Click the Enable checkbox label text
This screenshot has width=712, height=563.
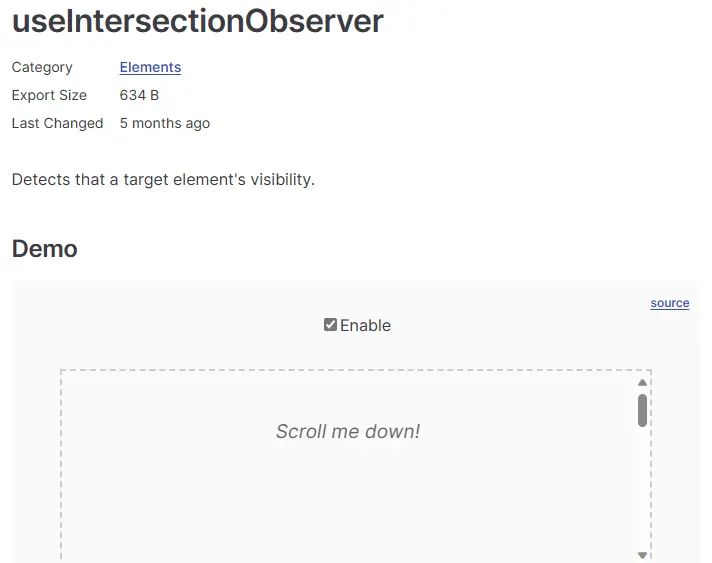366,326
